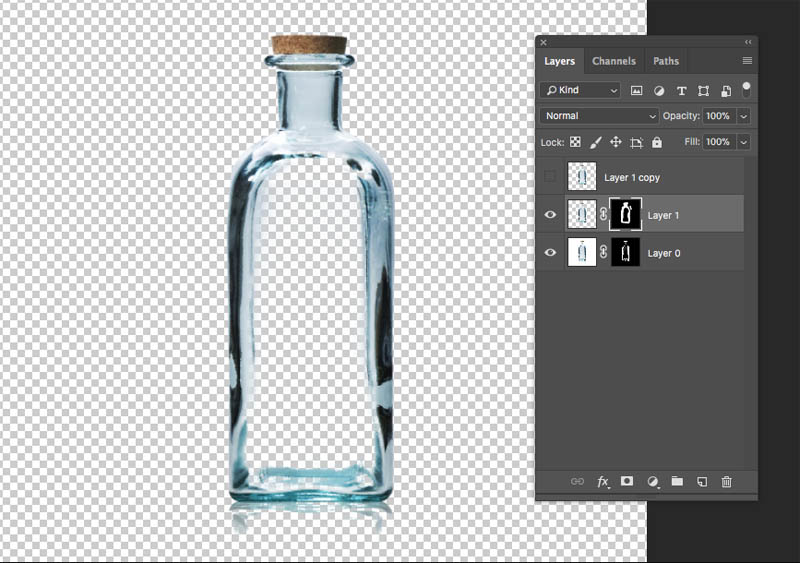Open the Normal blend mode dropdown
The width and height of the screenshot is (800, 563).
(x=599, y=116)
